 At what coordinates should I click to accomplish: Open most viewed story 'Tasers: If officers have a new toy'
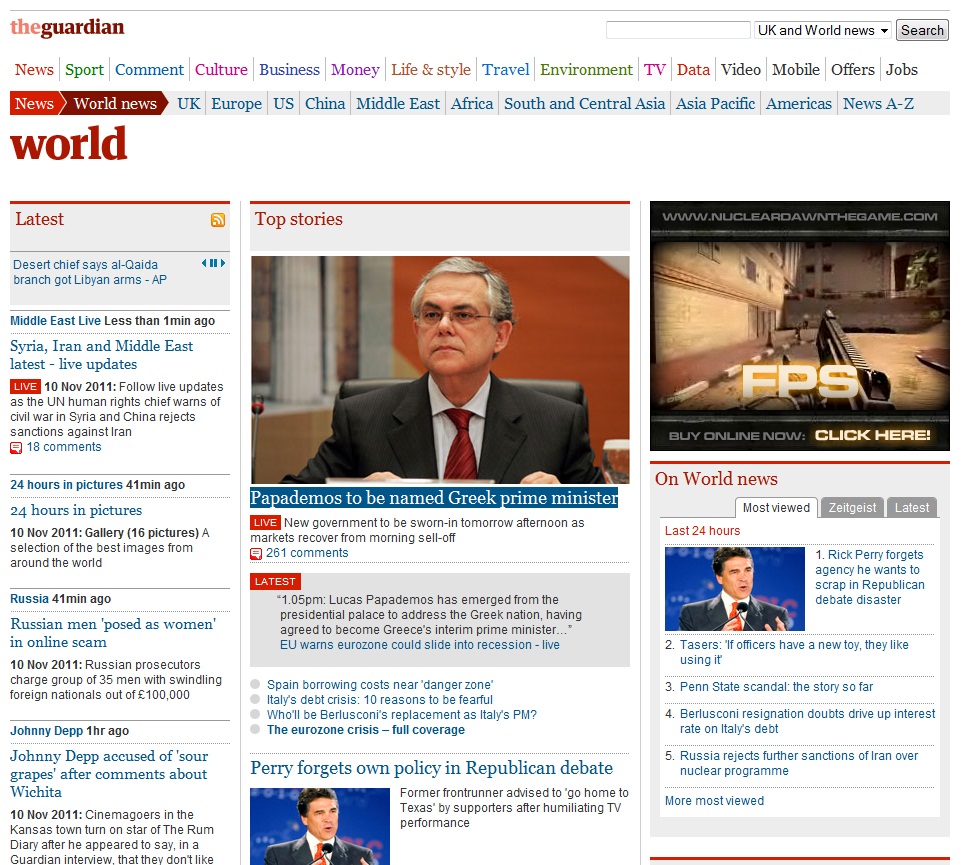[794, 652]
